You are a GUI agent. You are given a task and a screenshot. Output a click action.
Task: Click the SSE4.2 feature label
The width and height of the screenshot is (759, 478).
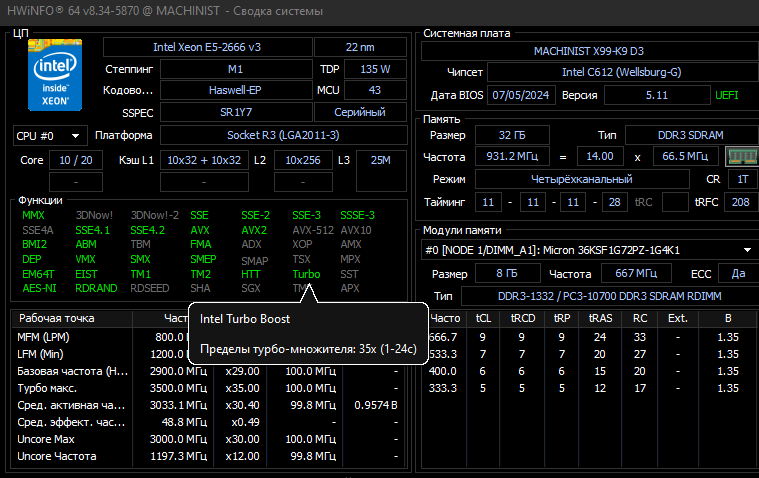(x=148, y=230)
